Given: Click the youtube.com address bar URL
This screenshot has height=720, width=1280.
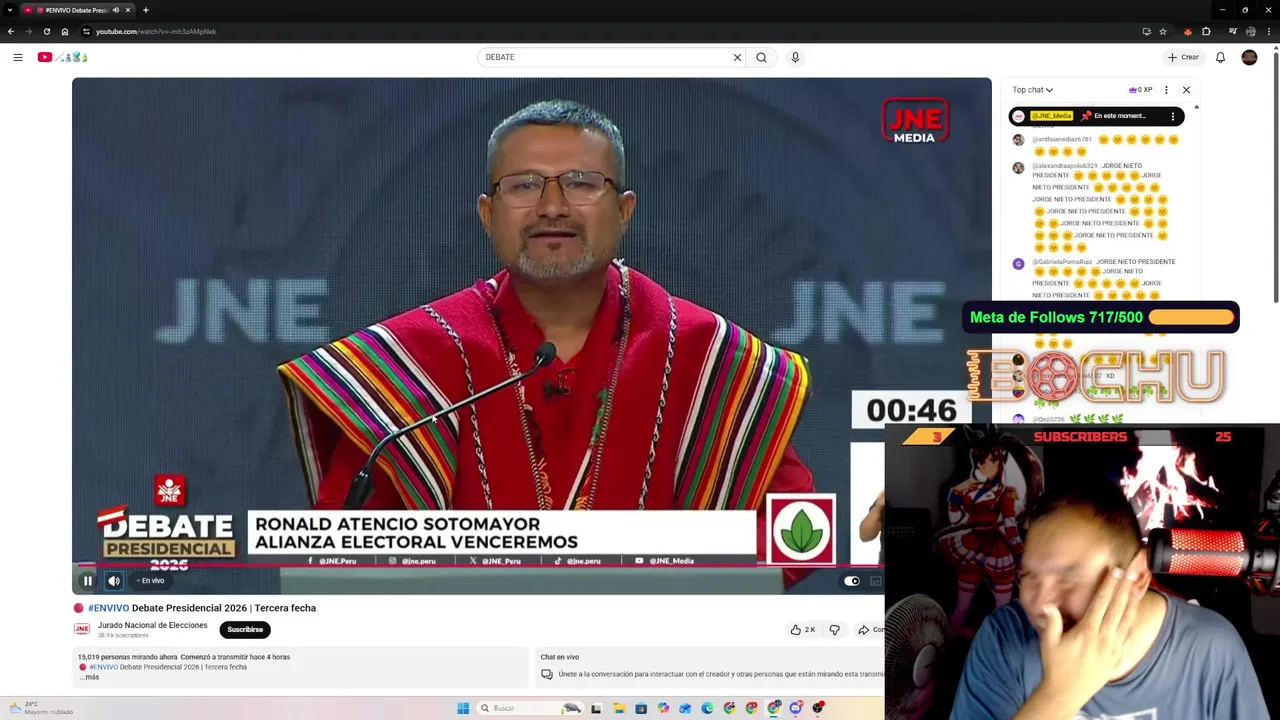Looking at the screenshot, I should (x=156, y=31).
